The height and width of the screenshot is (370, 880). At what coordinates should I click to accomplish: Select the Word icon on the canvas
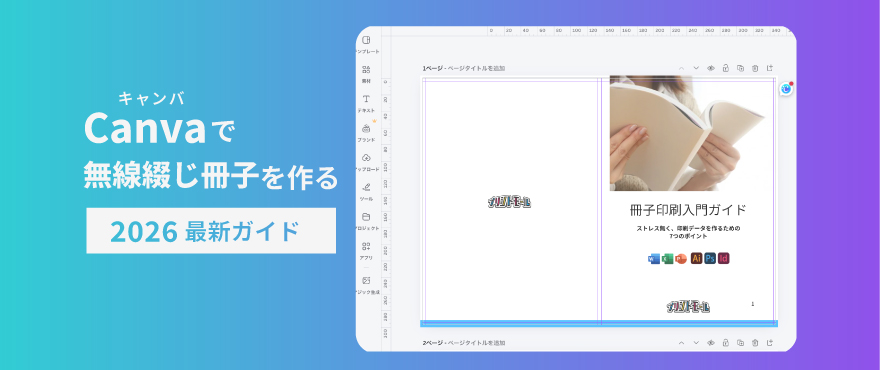click(x=654, y=259)
